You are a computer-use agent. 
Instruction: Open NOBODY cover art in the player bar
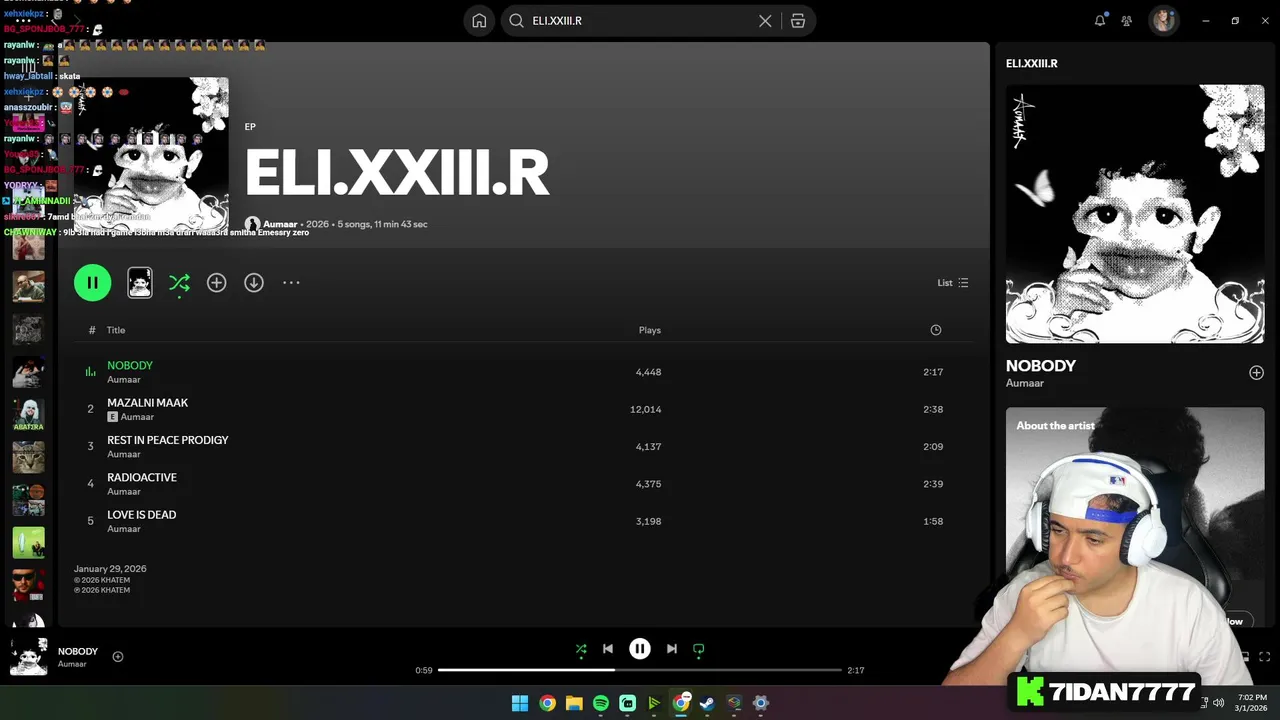29,657
